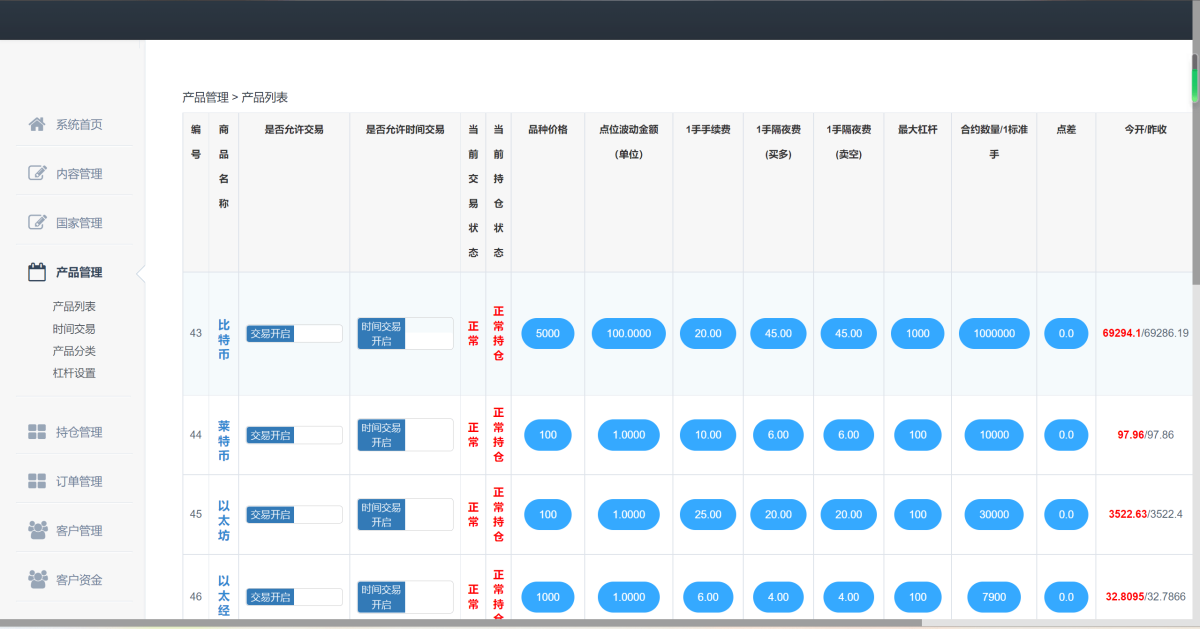Open the 时间交易 submenu item
1200x629 pixels.
[74, 329]
